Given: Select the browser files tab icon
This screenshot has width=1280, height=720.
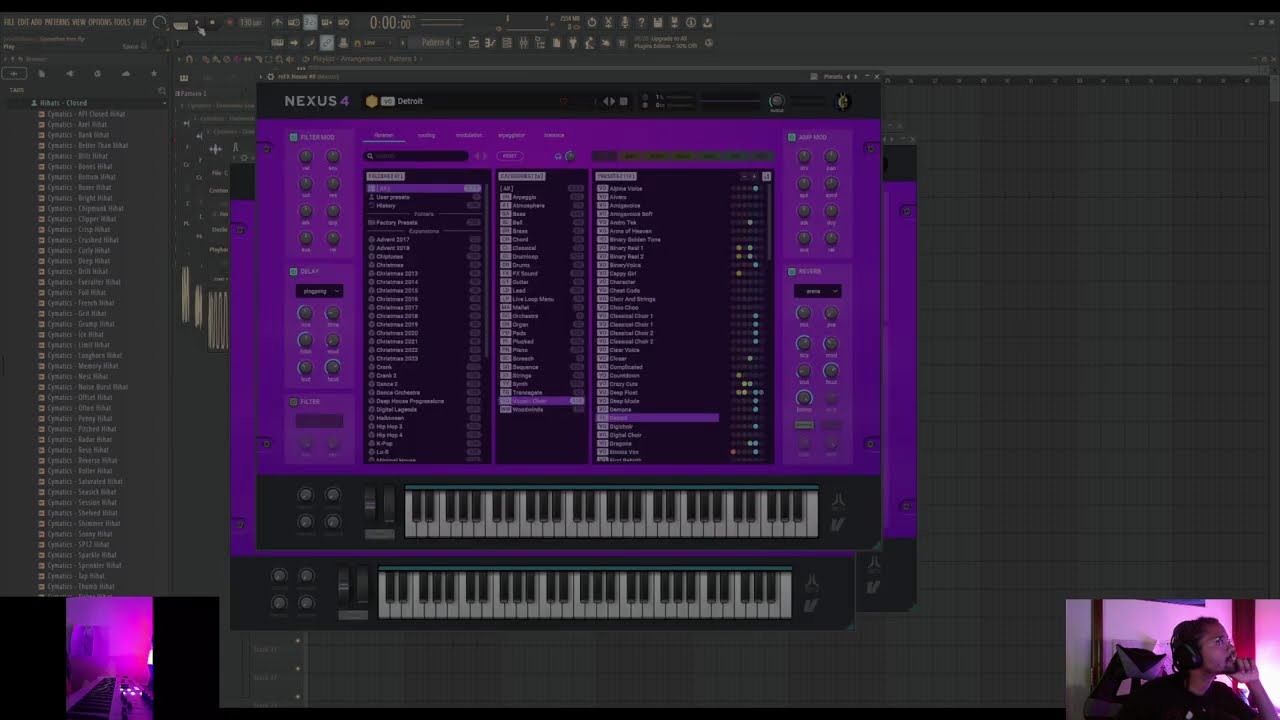Looking at the screenshot, I should [x=41, y=73].
